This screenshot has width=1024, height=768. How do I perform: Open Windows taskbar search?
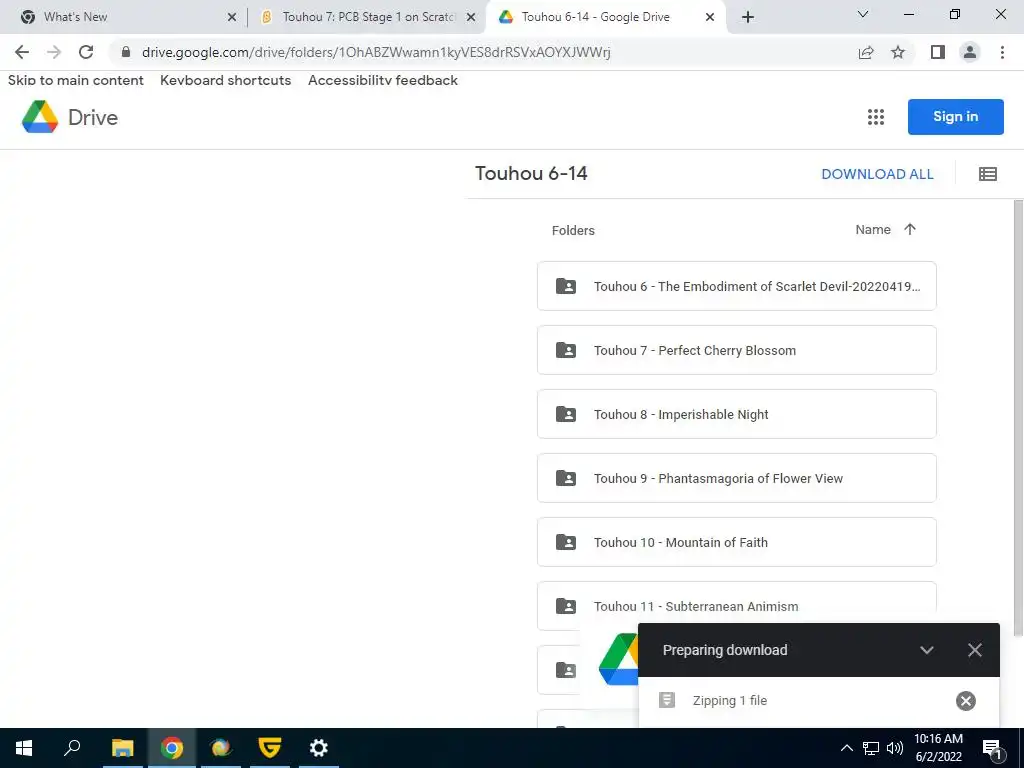[x=72, y=748]
